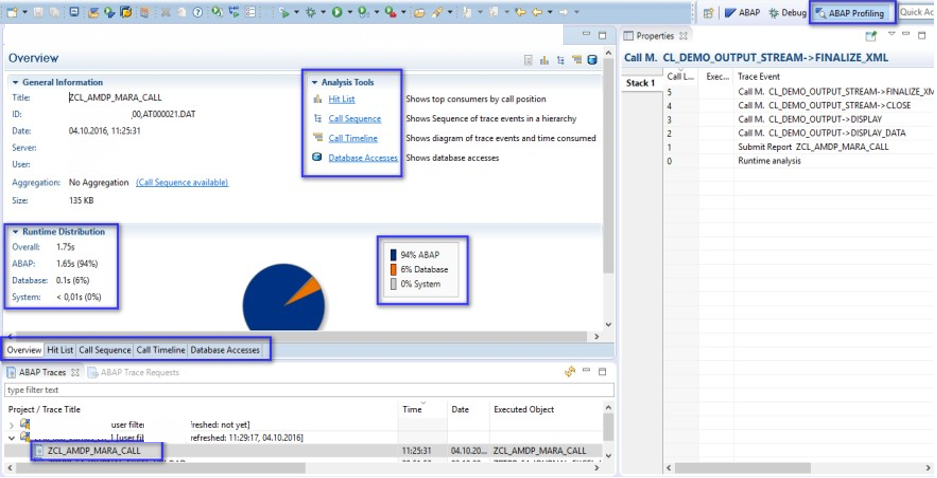Select the ZCL_AMDP_MARA_CALL trace row
The image size is (937, 478).
point(305,451)
